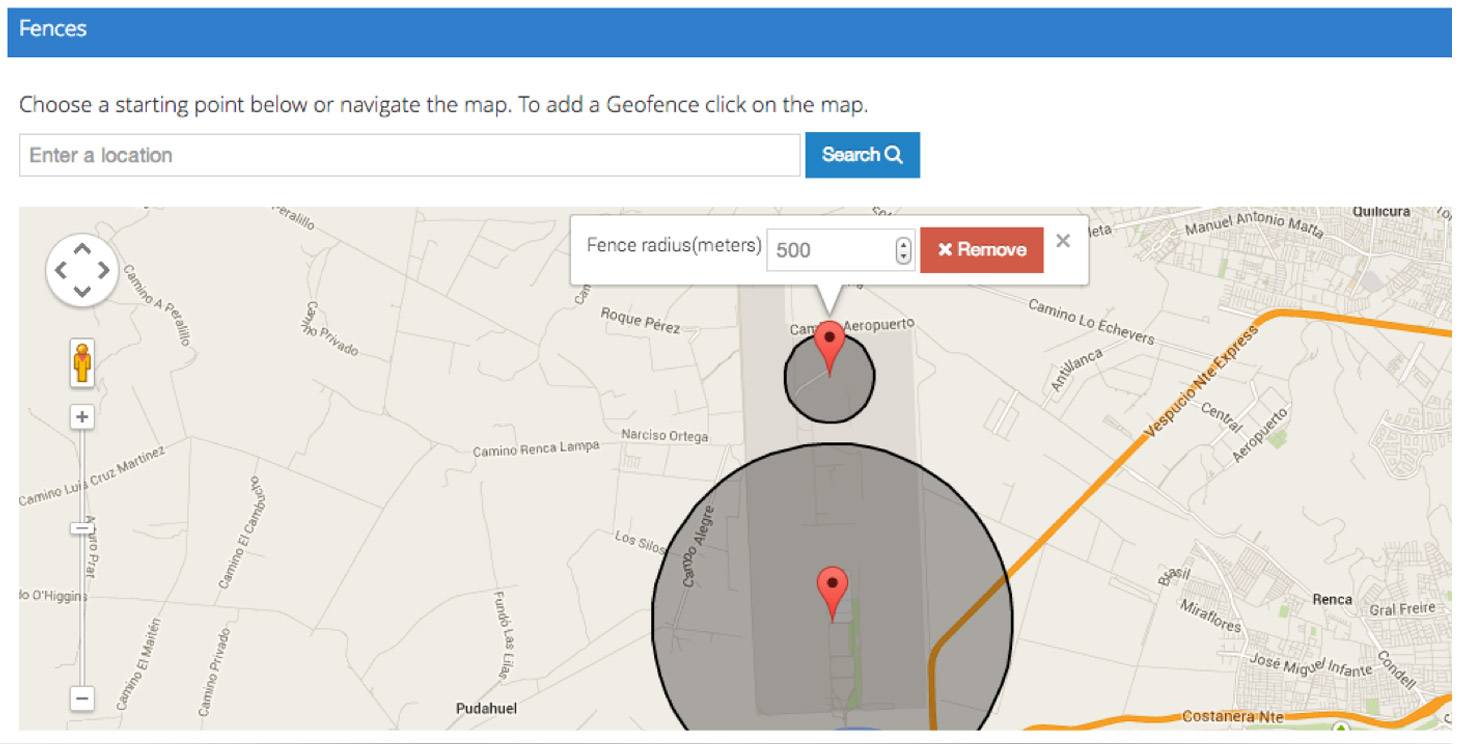Click the Narciso Ortega street label
Viewport: 1462px width, 744px height.
click(664, 436)
